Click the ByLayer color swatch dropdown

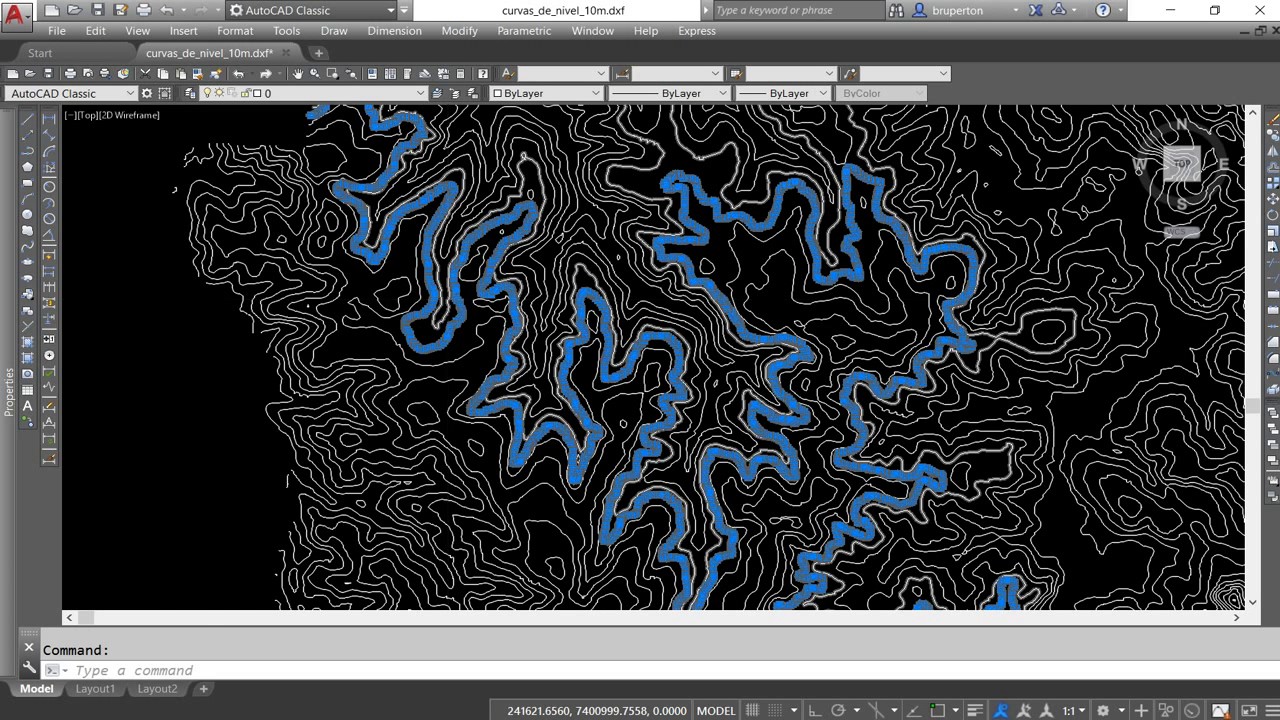546,93
